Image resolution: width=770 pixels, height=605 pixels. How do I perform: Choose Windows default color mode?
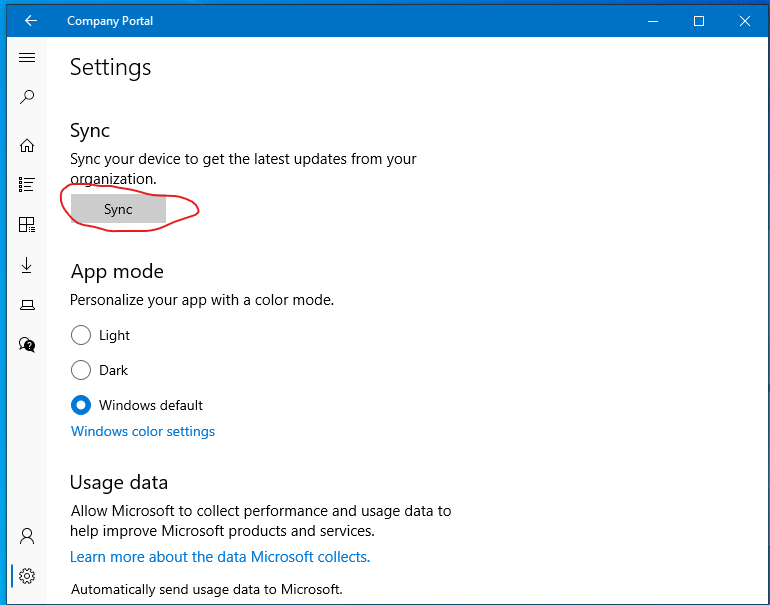137,405
